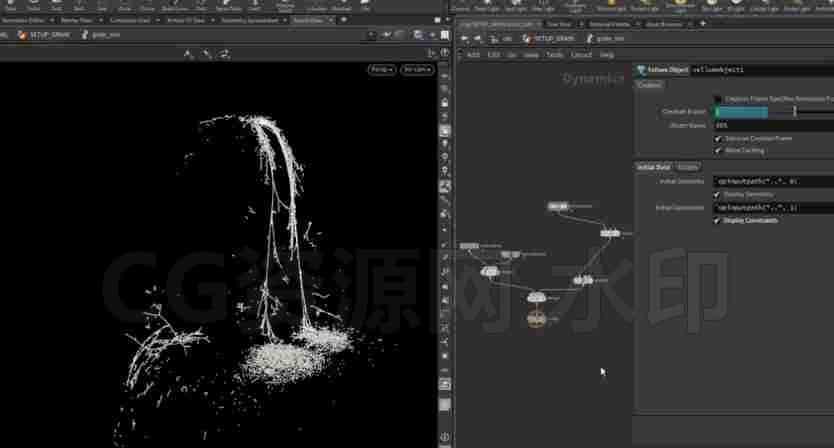This screenshot has width=834, height=448.
Task: Toggle Creation Frame Specifies Simulation Frame checkbox
Action: (717, 99)
